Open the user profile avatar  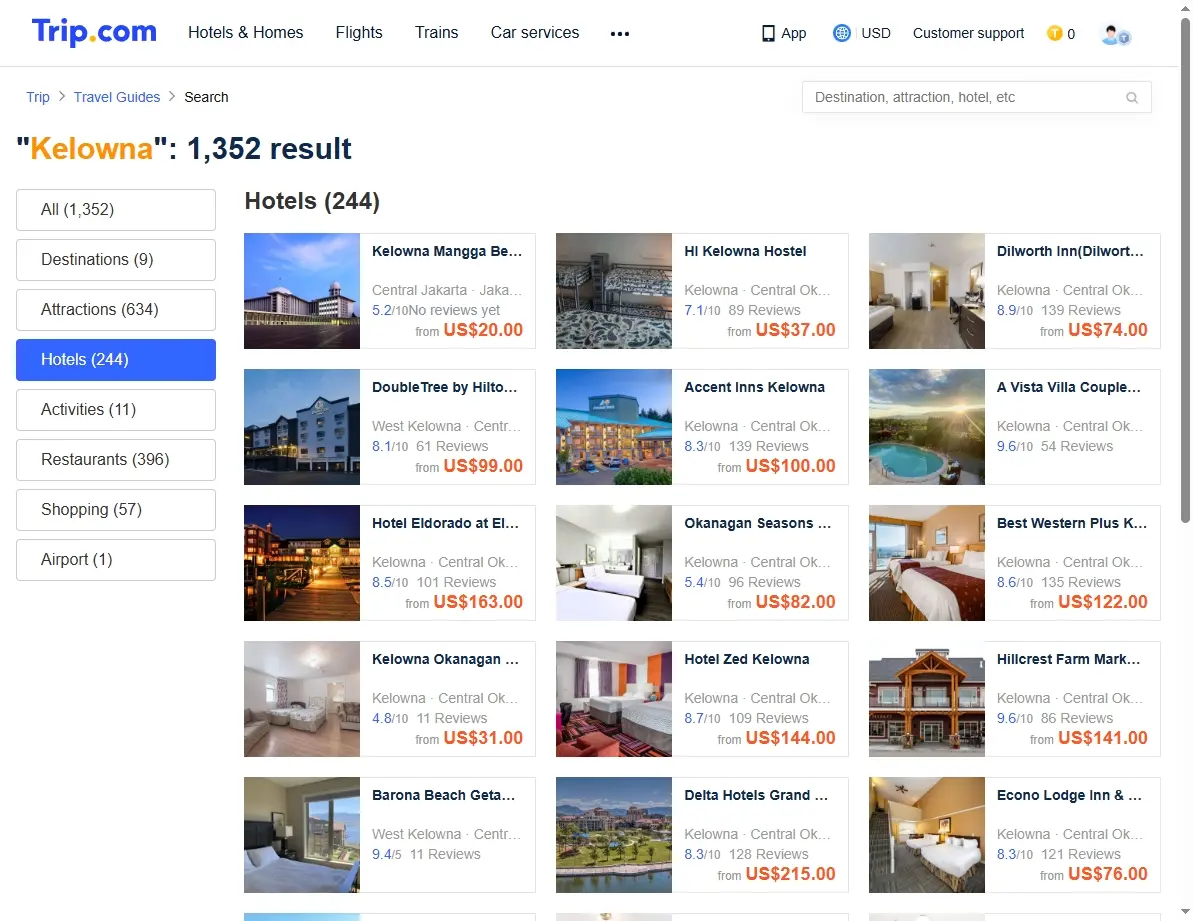1115,34
